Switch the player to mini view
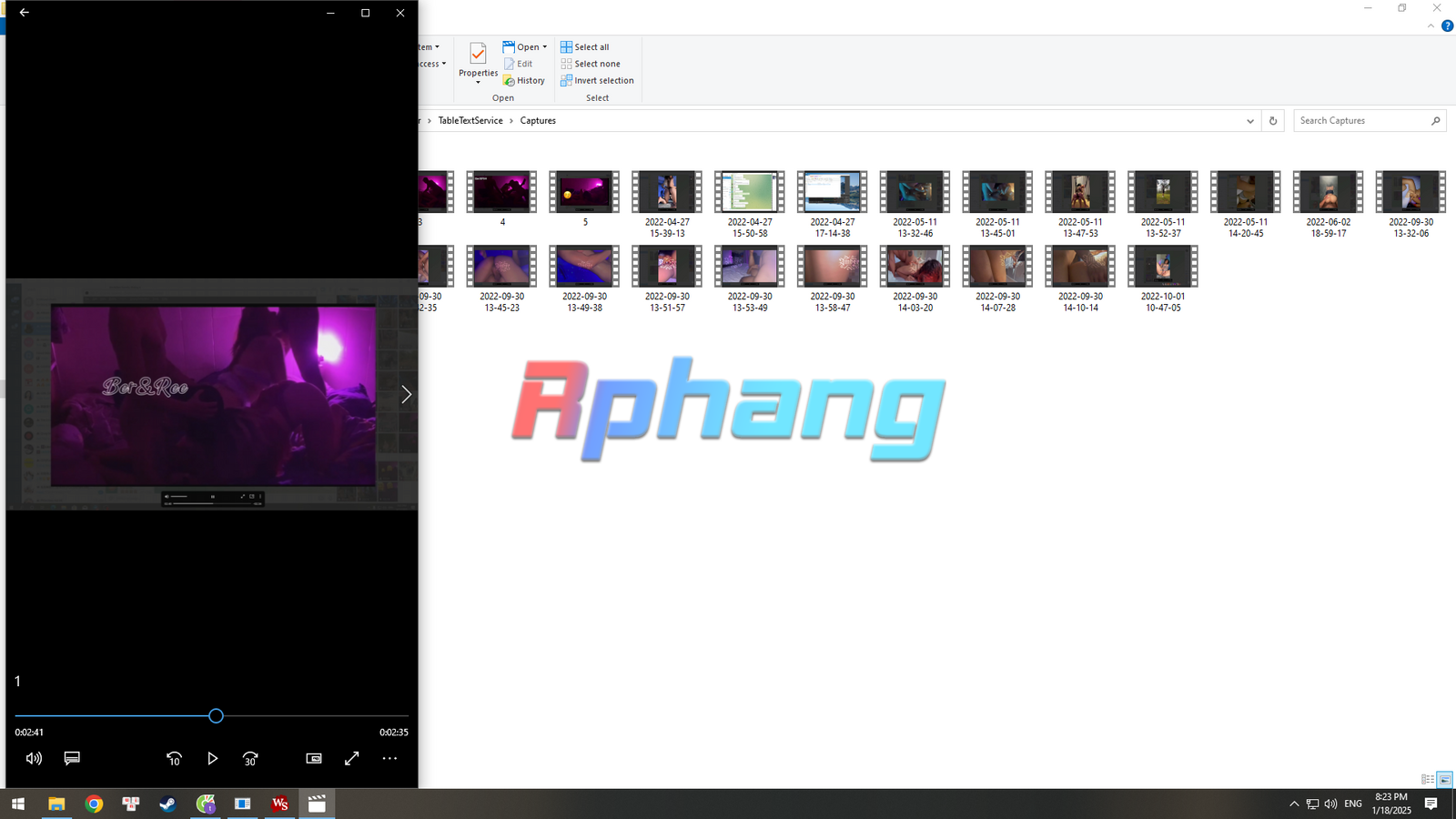Viewport: 1456px width, 819px height. tap(314, 758)
